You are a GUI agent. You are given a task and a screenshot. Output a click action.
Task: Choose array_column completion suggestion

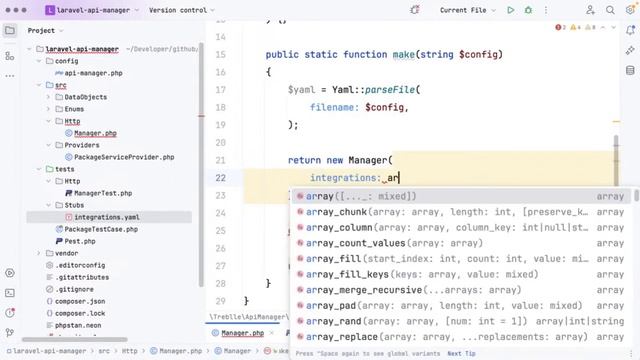[x=461, y=227]
